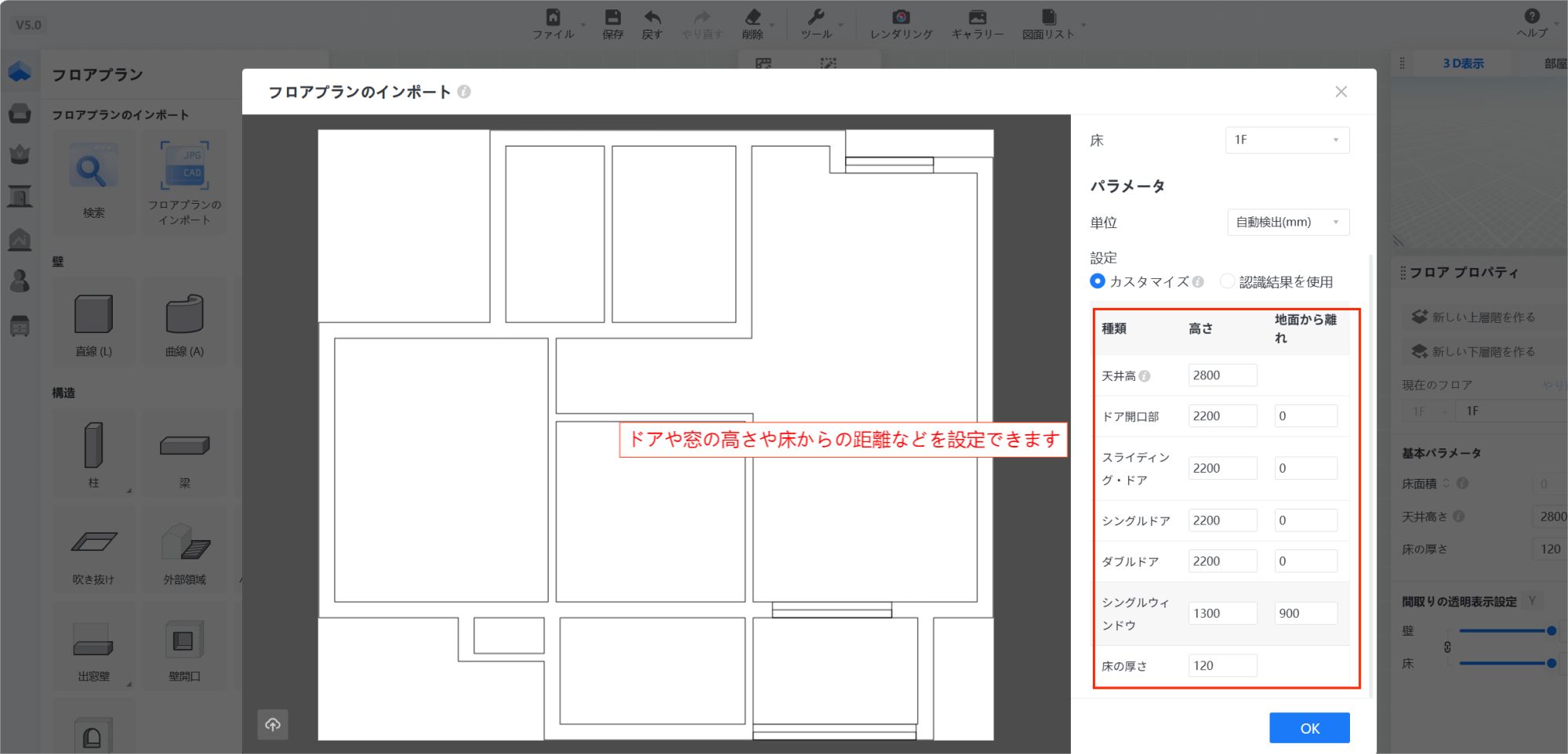Click 新しい下層階を作る
Screen dimensions: 1568x754
[1474, 352]
